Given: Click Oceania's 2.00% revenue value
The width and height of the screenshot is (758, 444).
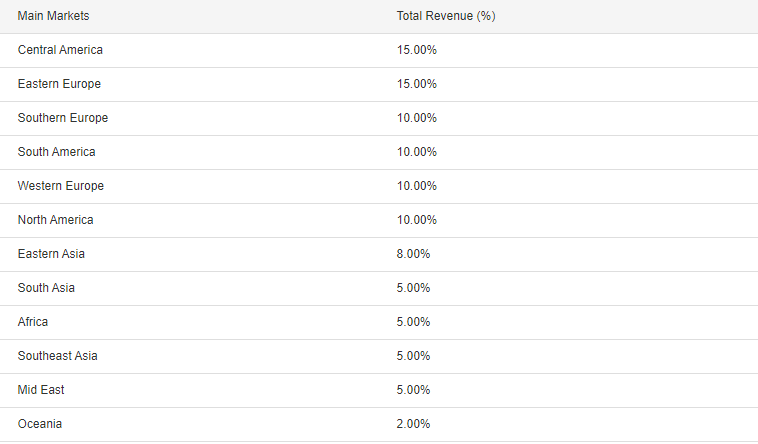Looking at the screenshot, I should 413,424.
